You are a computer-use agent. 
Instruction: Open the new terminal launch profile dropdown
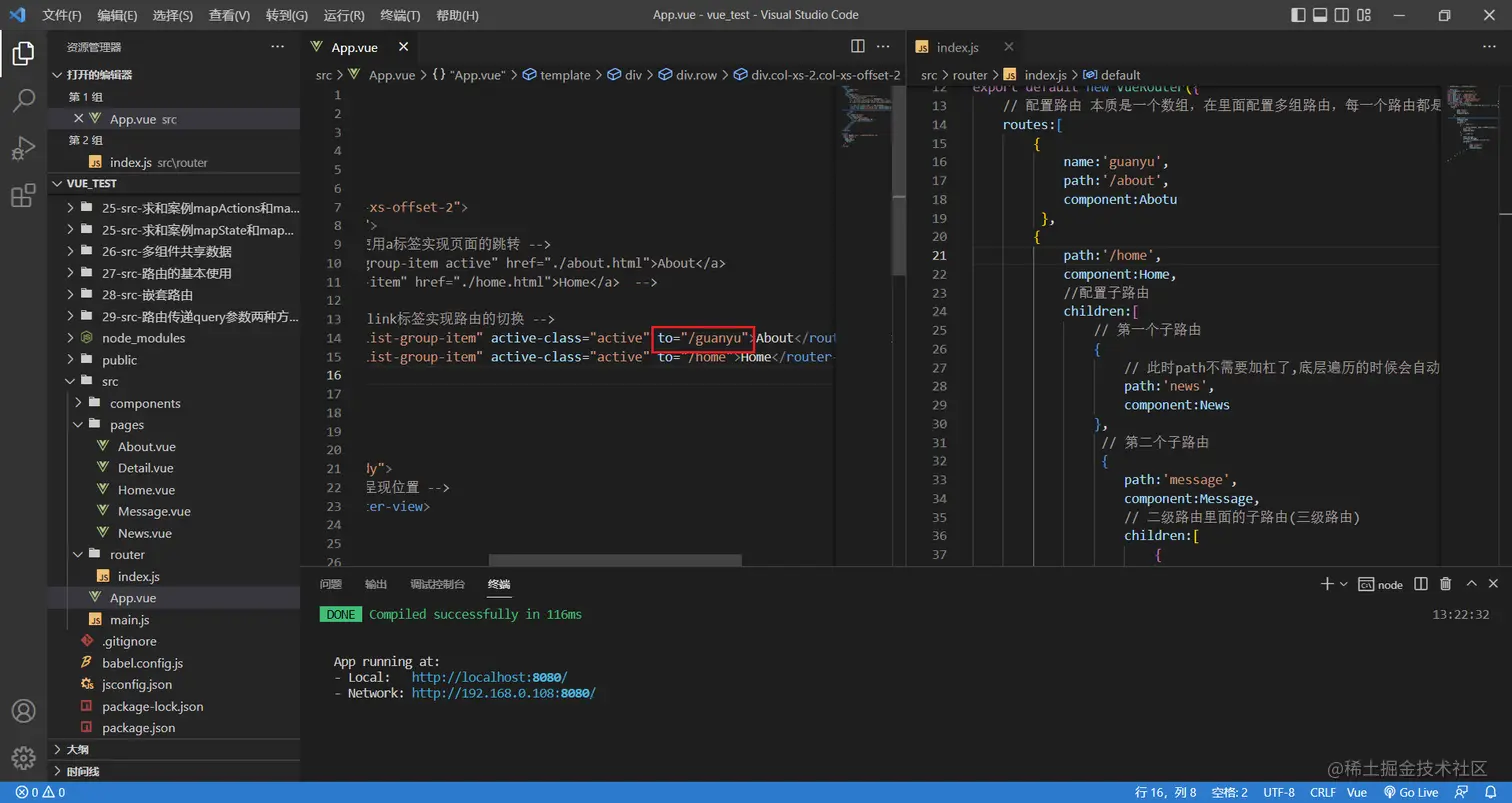1343,584
